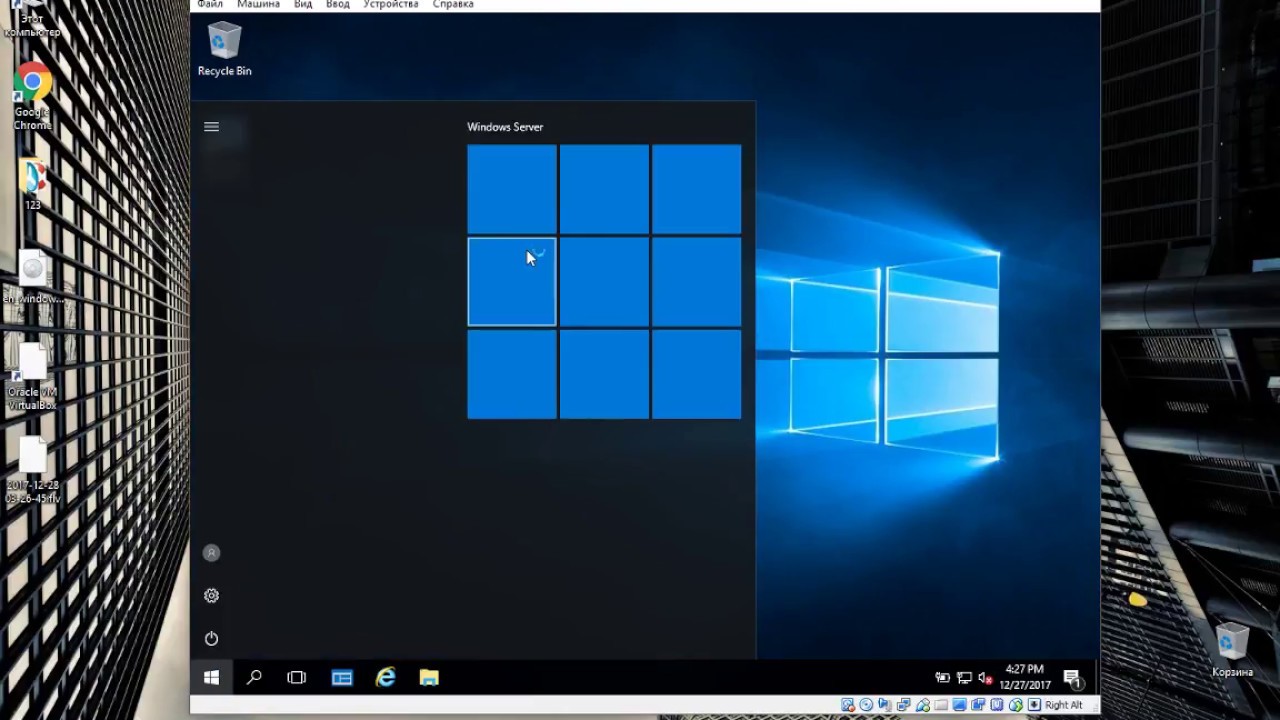
Task: Open taskbar Search magnifier
Action: coord(254,678)
